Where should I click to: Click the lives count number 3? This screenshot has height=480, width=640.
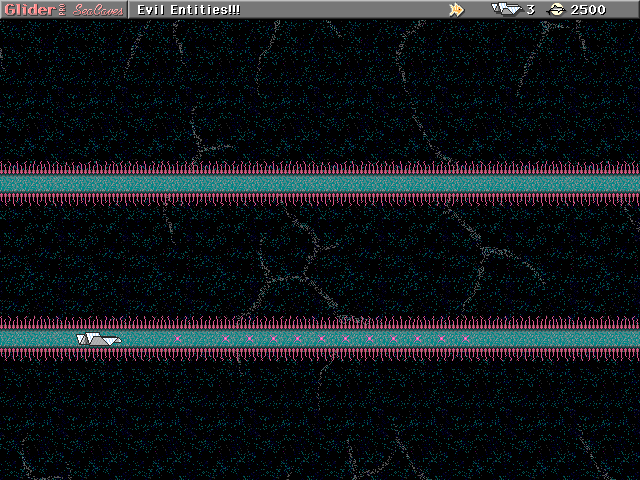[530, 9]
